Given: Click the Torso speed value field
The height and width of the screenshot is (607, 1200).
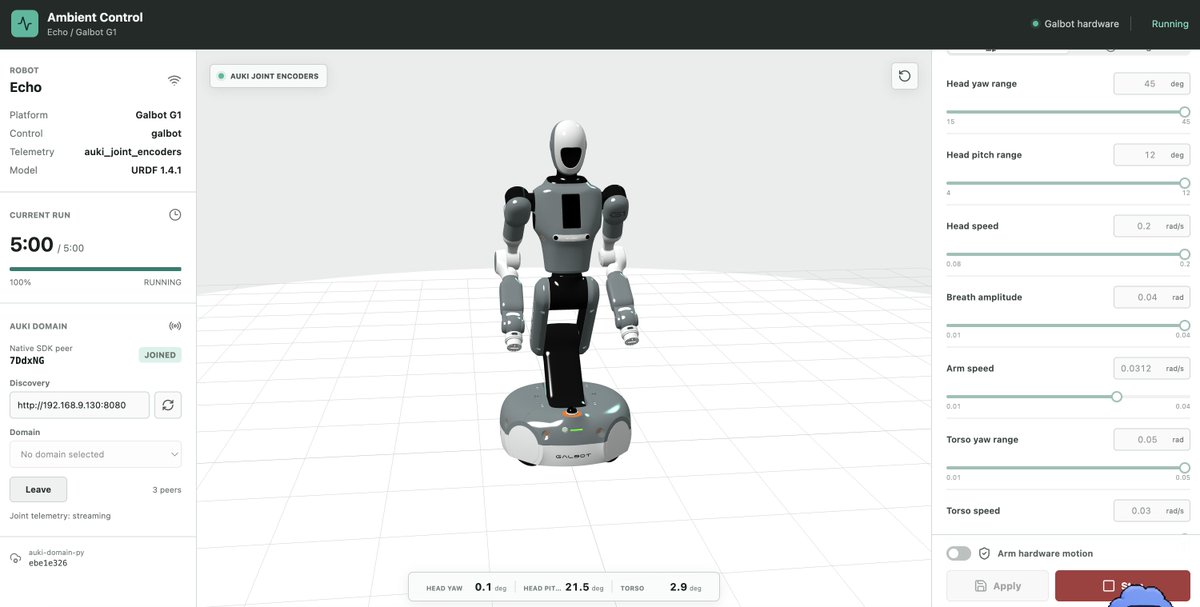Looking at the screenshot, I should (1152, 510).
